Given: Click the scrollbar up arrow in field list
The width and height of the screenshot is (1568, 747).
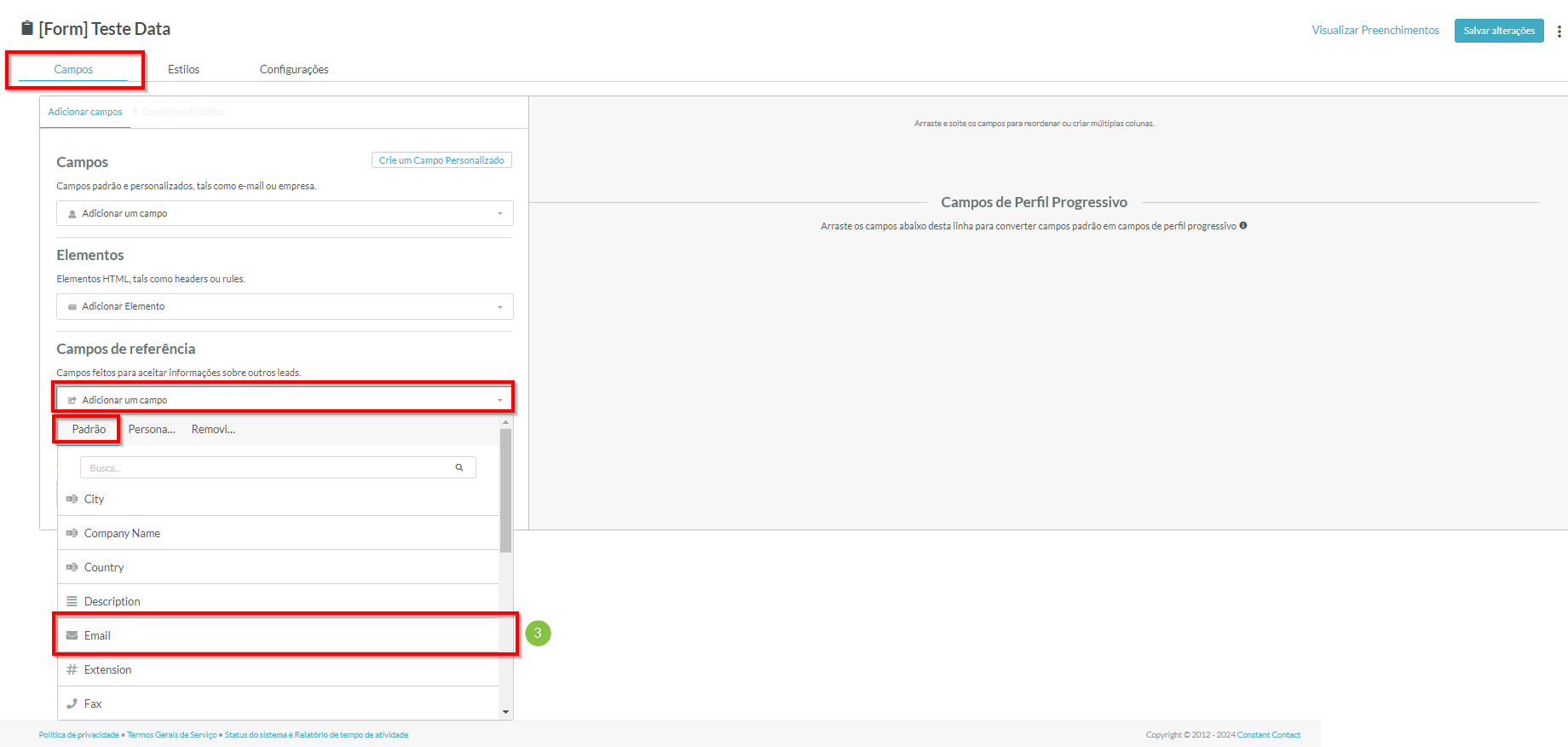Looking at the screenshot, I should (505, 422).
